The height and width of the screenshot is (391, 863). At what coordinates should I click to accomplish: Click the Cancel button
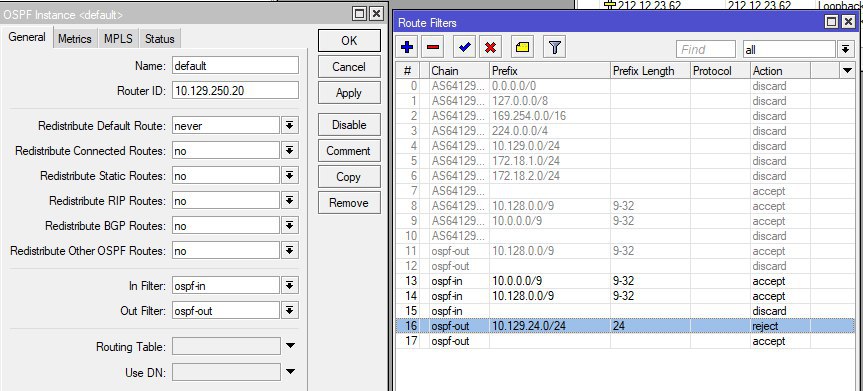pyautogui.click(x=349, y=67)
